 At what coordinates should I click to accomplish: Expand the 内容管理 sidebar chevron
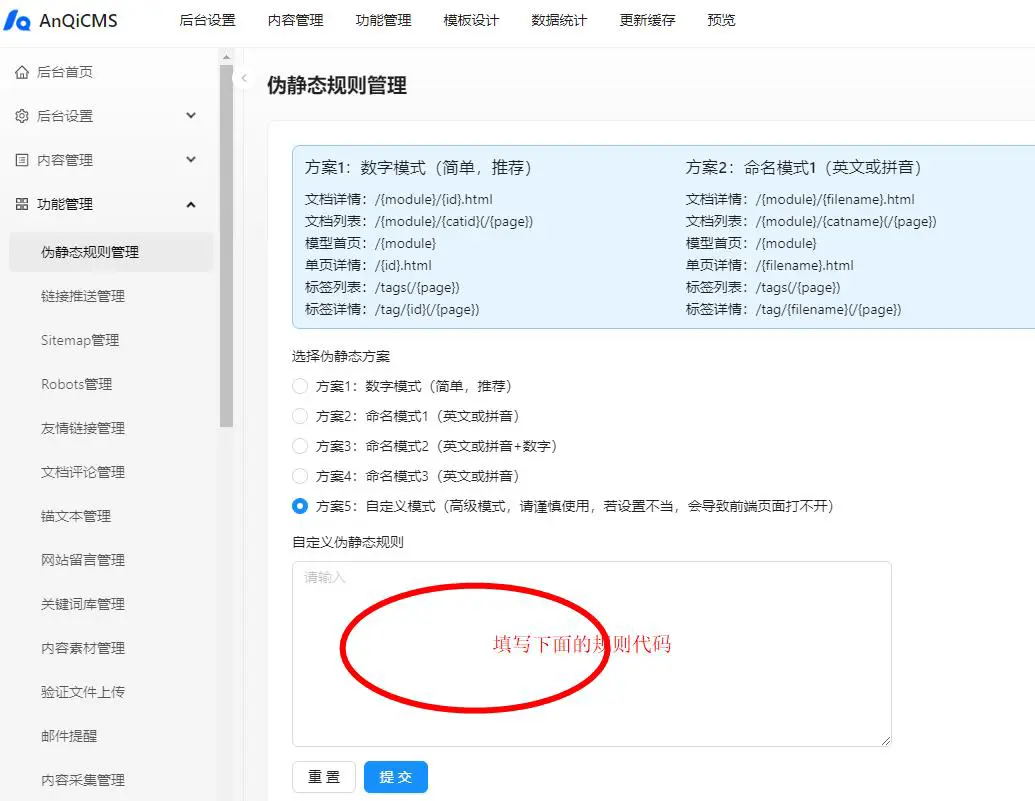[191, 160]
